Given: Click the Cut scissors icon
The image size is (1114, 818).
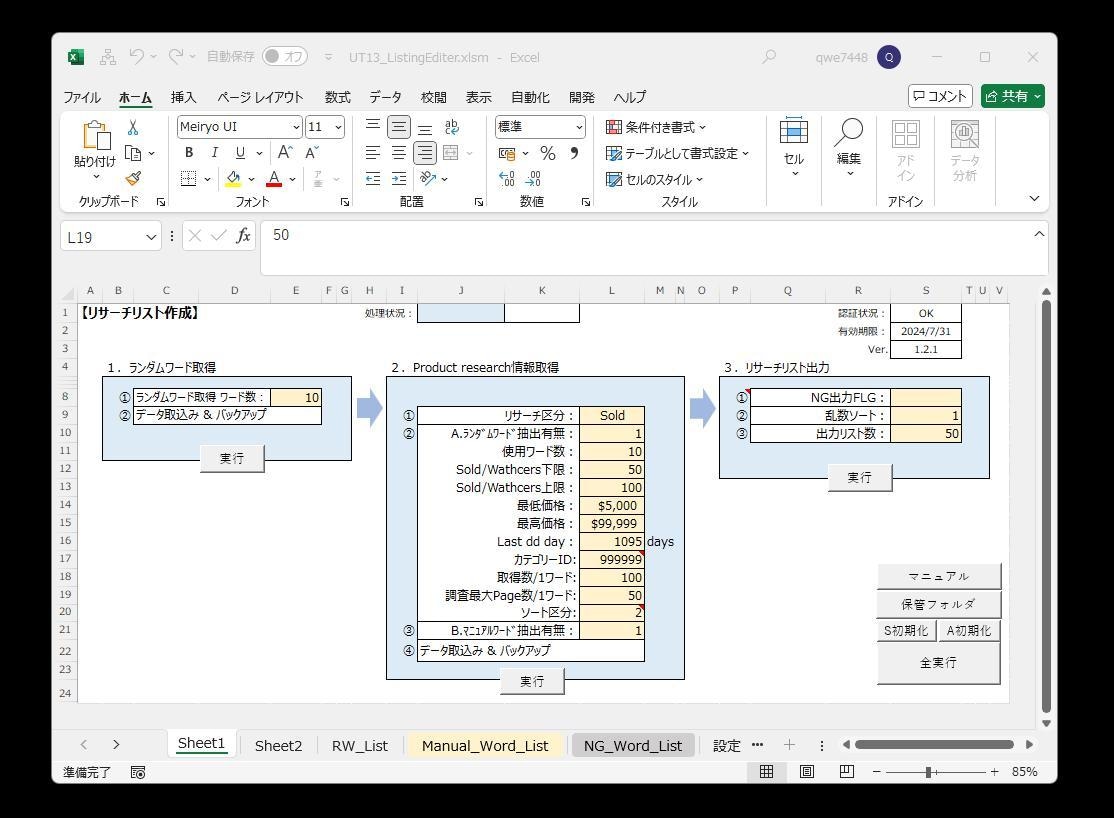Looking at the screenshot, I should coord(133,128).
